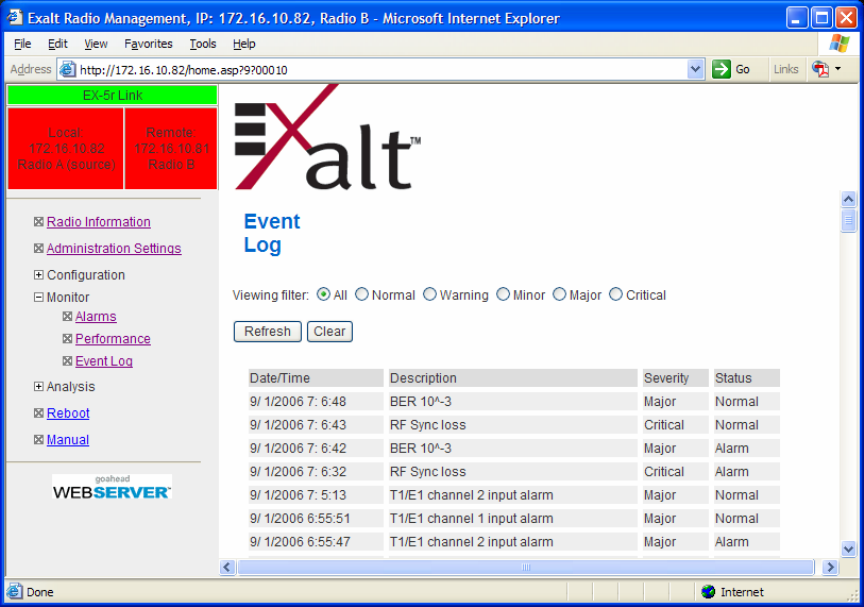
Task: Click the Internet zone globe icon
Action: (x=708, y=592)
